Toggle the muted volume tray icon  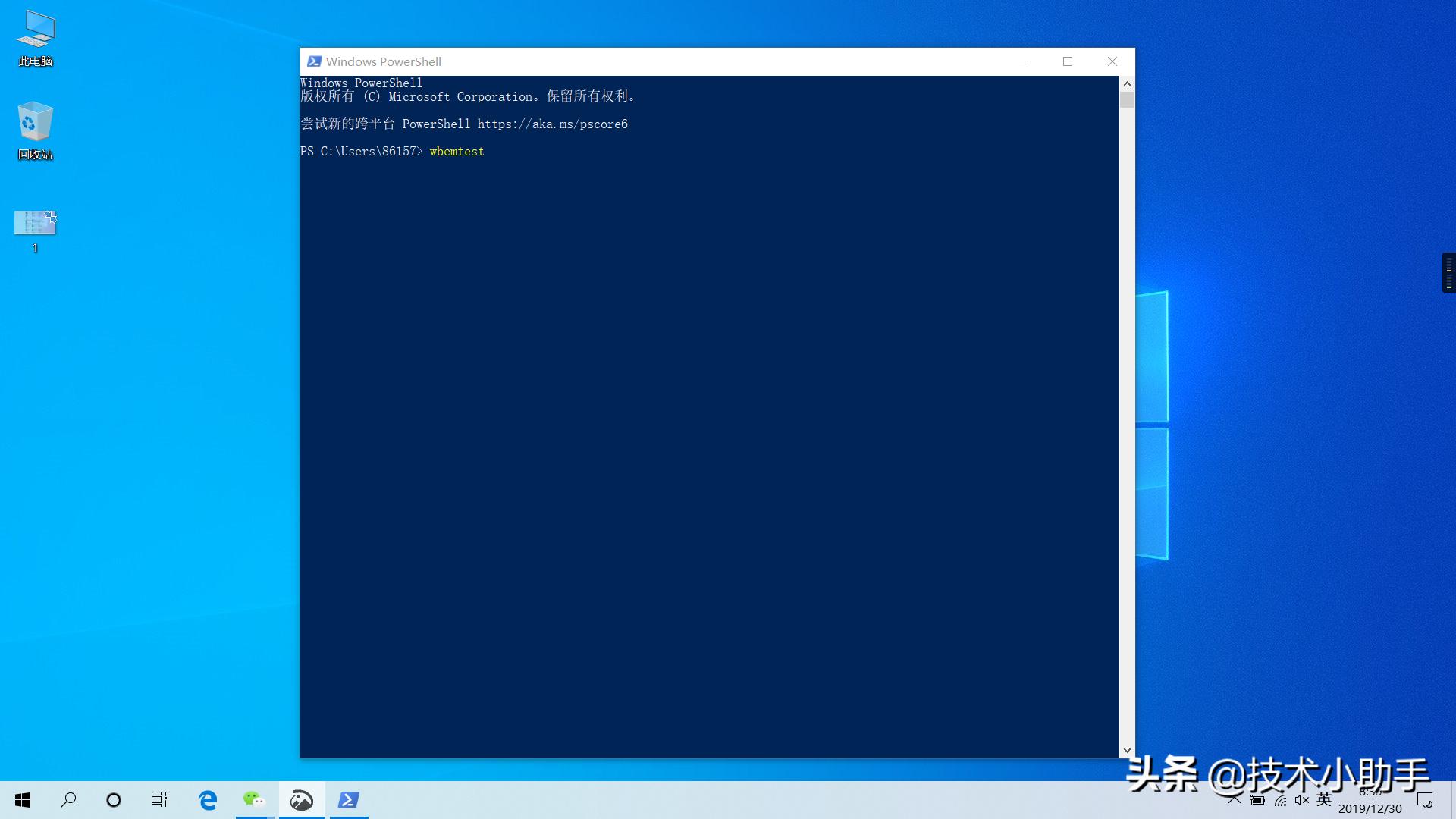pyautogui.click(x=1302, y=800)
